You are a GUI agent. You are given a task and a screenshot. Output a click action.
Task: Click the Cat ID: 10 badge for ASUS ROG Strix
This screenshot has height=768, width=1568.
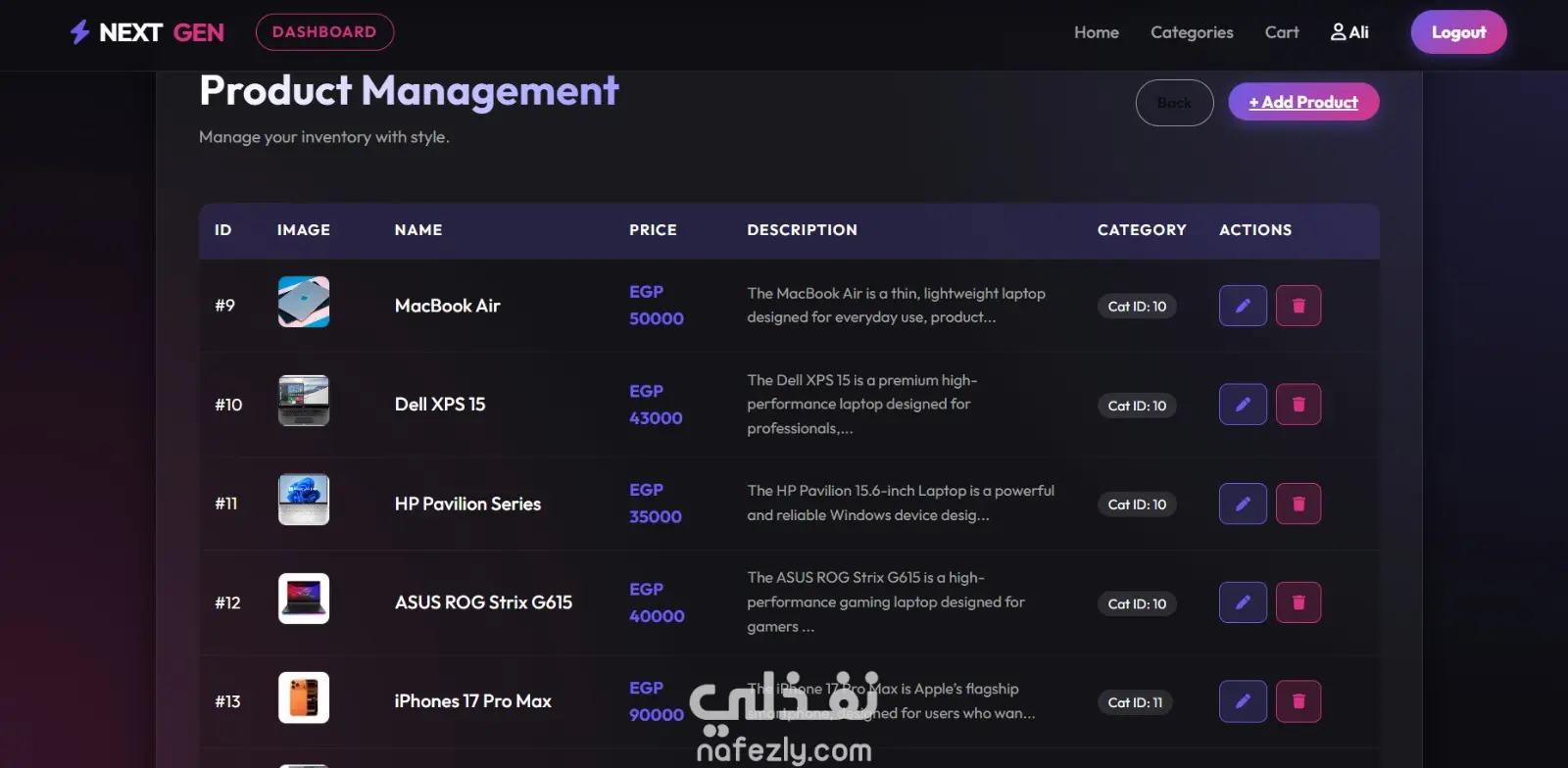click(x=1137, y=603)
